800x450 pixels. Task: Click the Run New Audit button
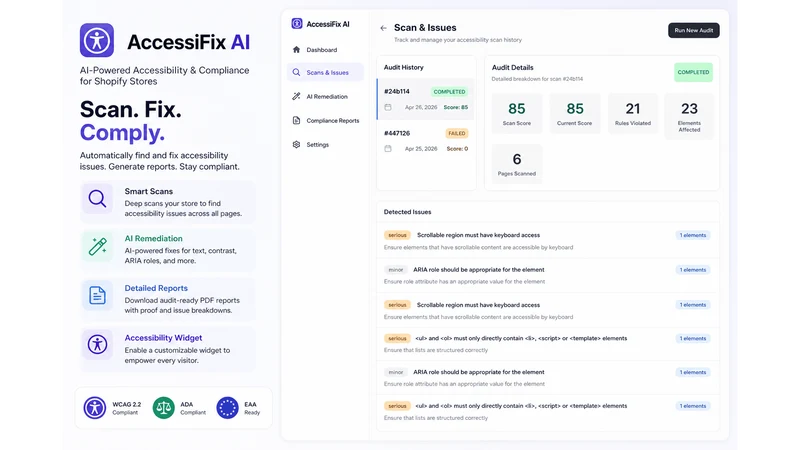(693, 30)
